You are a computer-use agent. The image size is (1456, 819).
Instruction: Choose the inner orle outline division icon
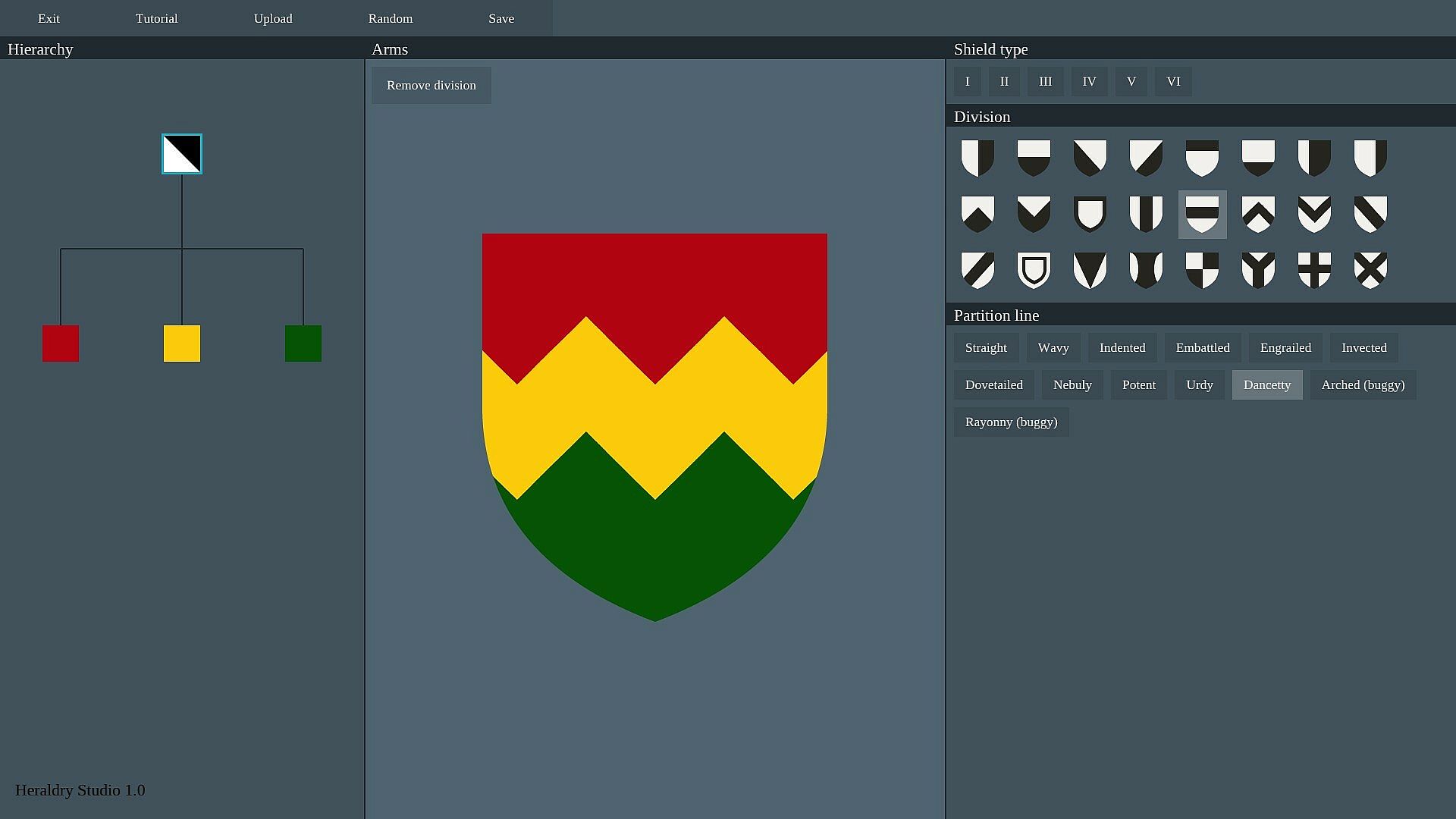click(x=1034, y=270)
